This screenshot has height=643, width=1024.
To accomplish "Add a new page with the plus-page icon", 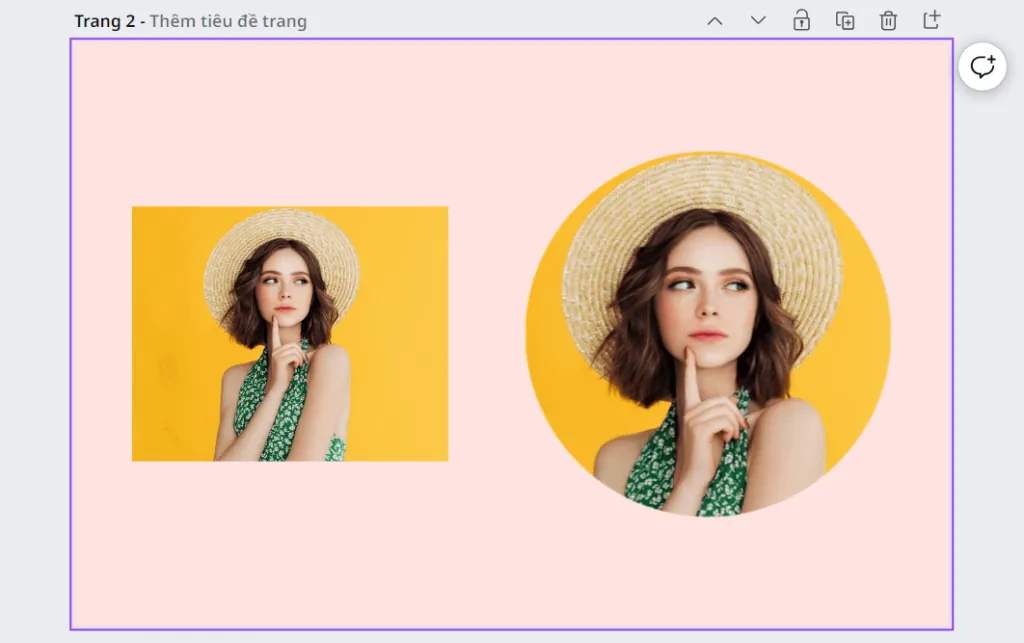I will coord(932,20).
